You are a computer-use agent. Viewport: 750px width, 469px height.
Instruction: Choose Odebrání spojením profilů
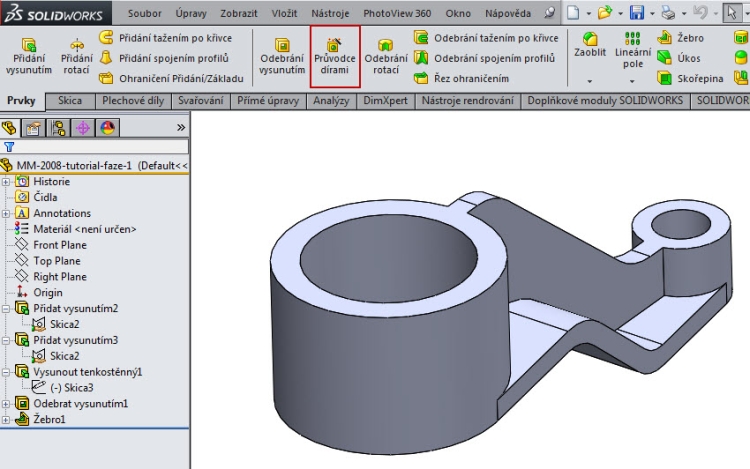coord(485,58)
